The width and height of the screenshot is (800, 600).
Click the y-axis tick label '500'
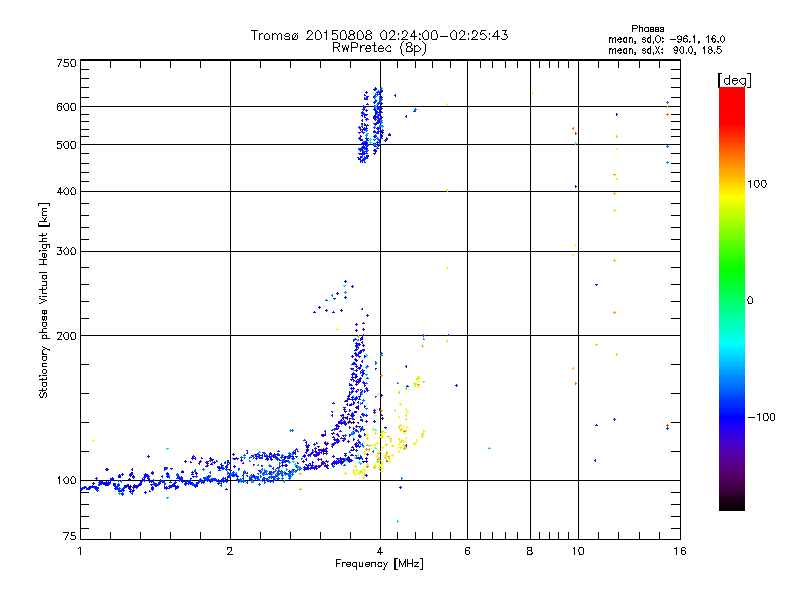click(x=66, y=145)
